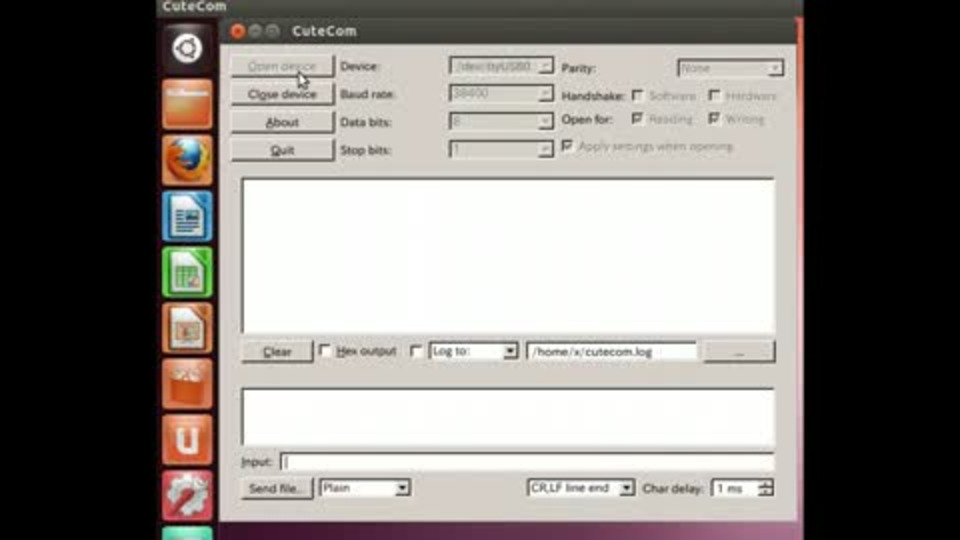The image size is (960, 540).
Task: Click in the command history list area
Action: pos(508,416)
